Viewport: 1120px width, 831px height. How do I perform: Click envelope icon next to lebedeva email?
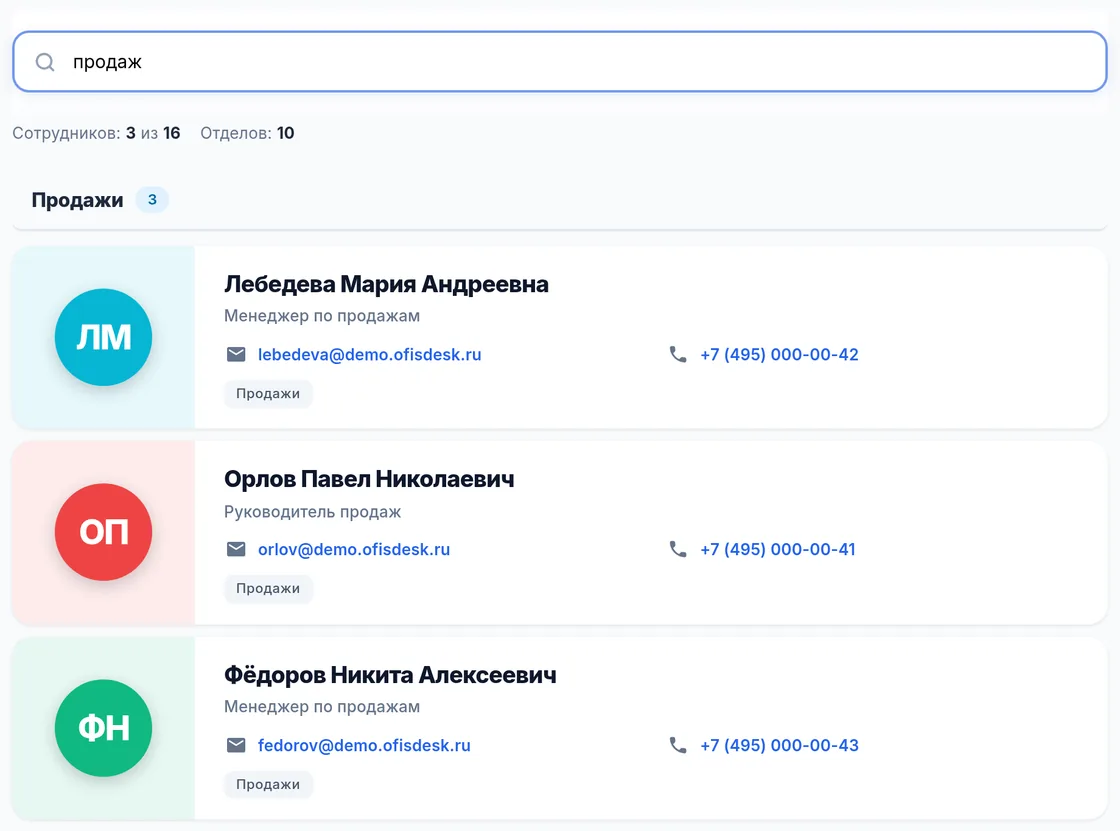click(x=236, y=354)
